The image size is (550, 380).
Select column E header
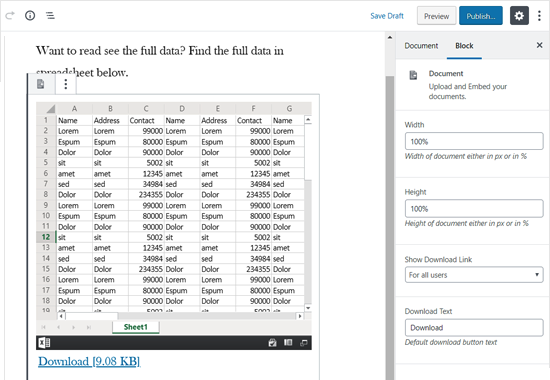(x=217, y=108)
